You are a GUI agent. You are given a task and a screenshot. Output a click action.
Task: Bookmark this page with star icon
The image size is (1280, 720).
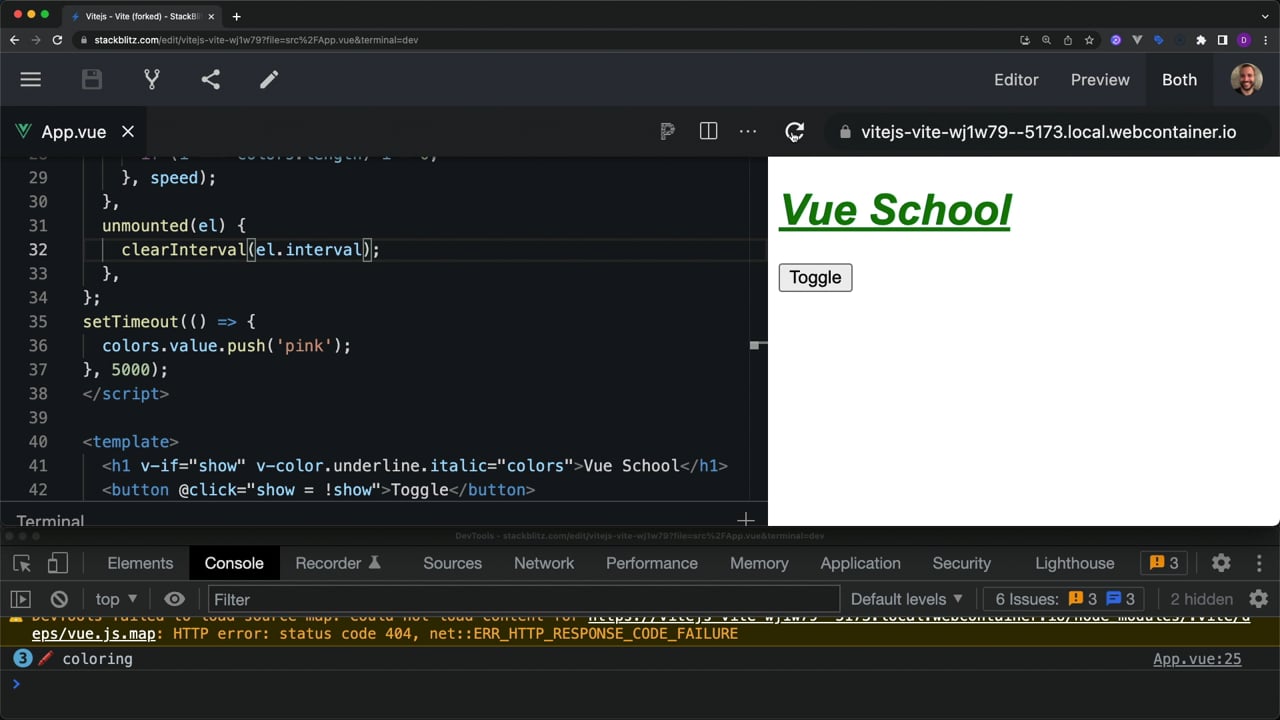pyautogui.click(x=1089, y=40)
